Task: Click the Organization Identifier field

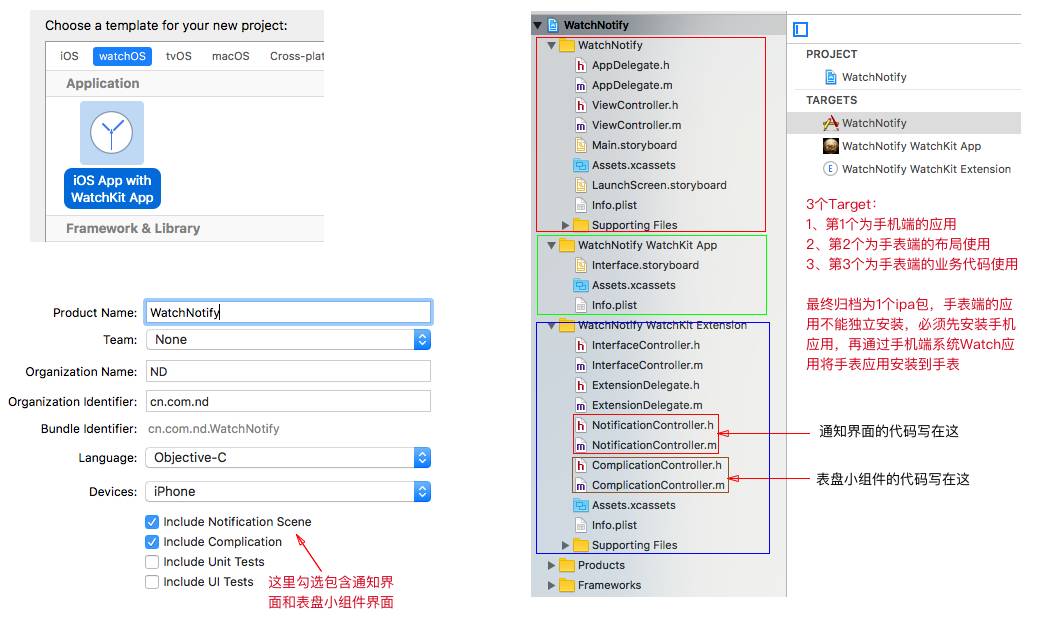Action: pos(288,402)
